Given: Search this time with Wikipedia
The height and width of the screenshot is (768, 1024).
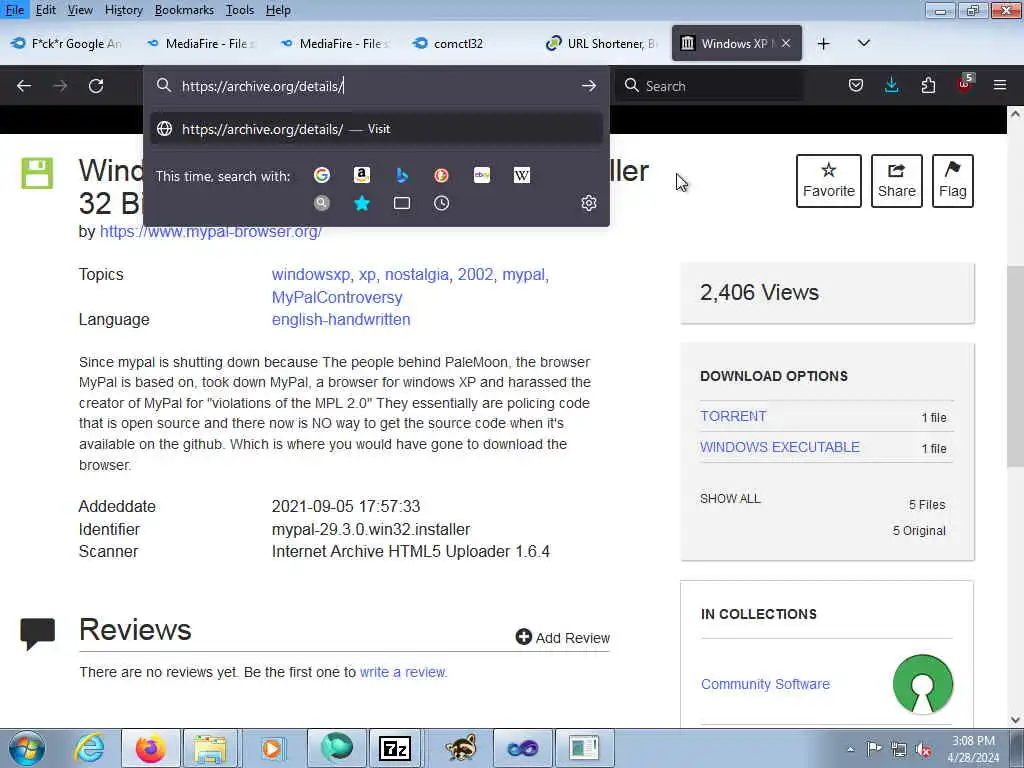Looking at the screenshot, I should (522, 175).
